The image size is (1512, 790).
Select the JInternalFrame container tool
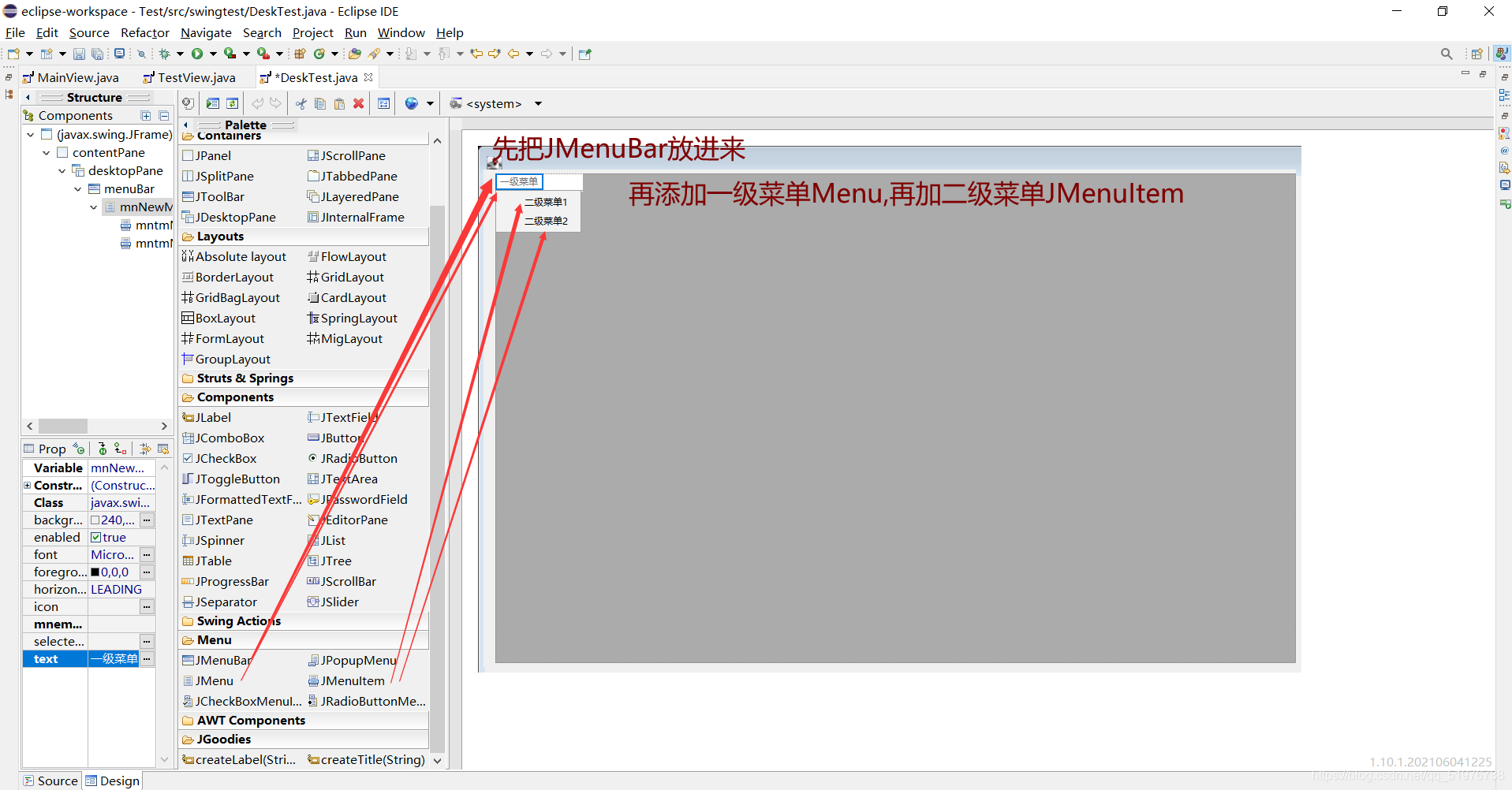363,217
